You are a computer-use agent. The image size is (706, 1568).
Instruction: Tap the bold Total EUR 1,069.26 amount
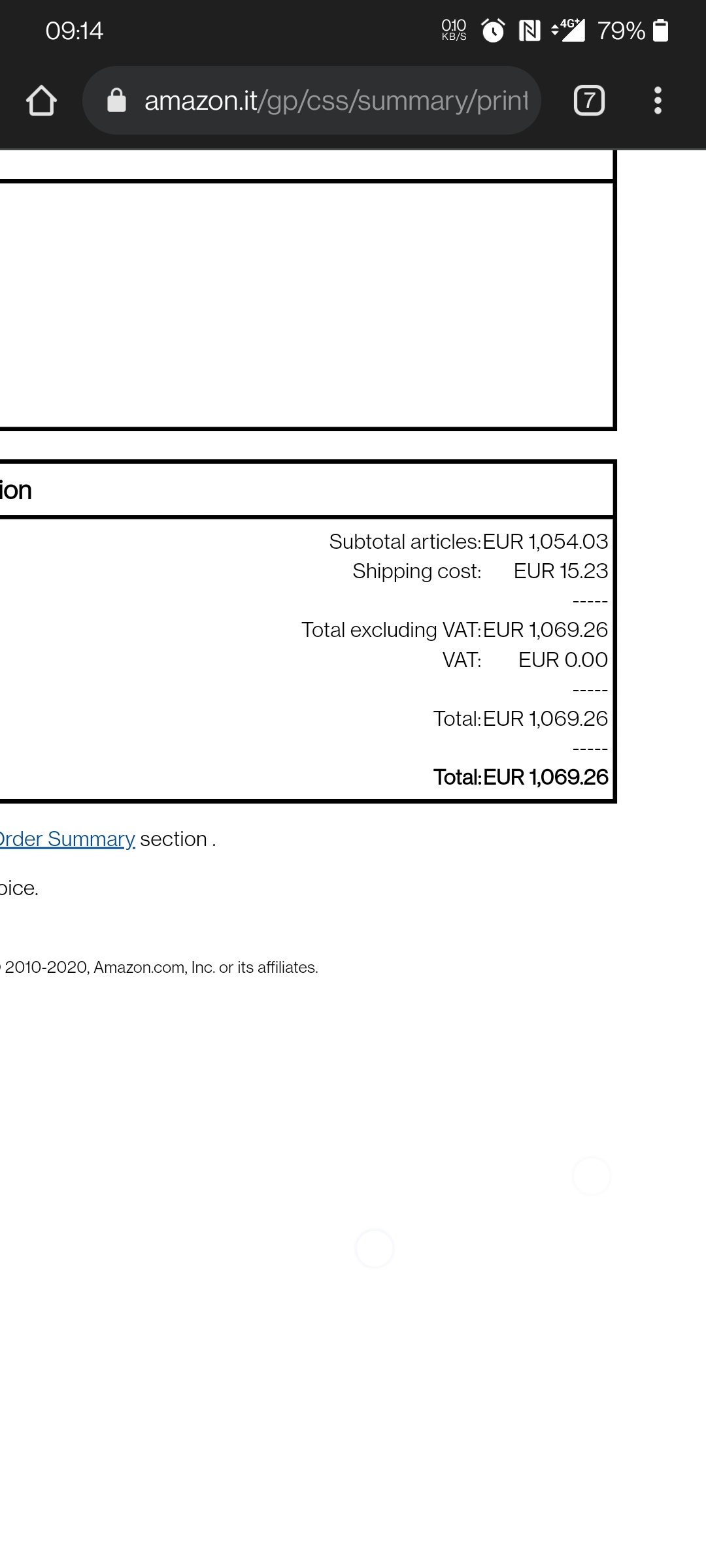coord(546,777)
